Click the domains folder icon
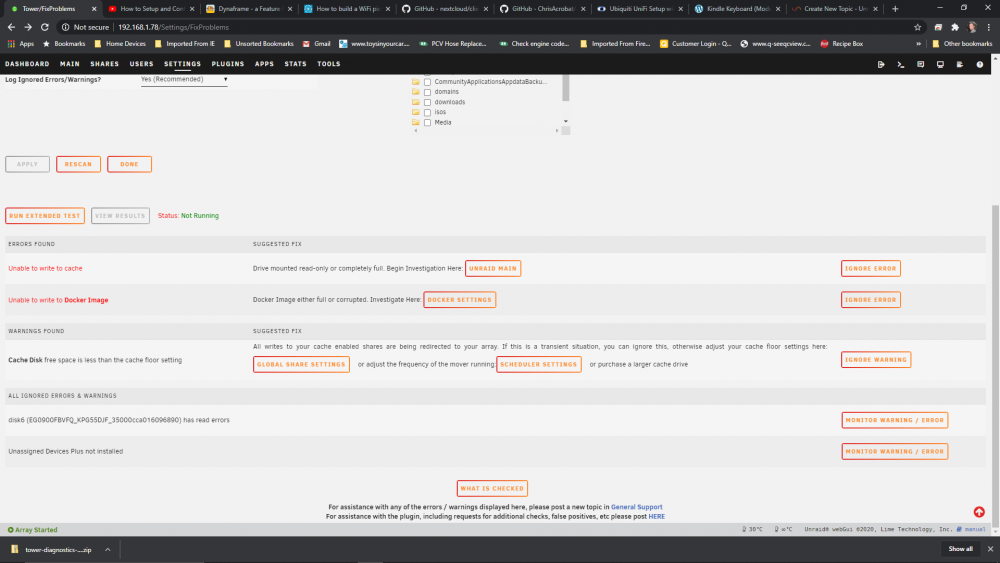The image size is (1000, 563). tap(416, 92)
